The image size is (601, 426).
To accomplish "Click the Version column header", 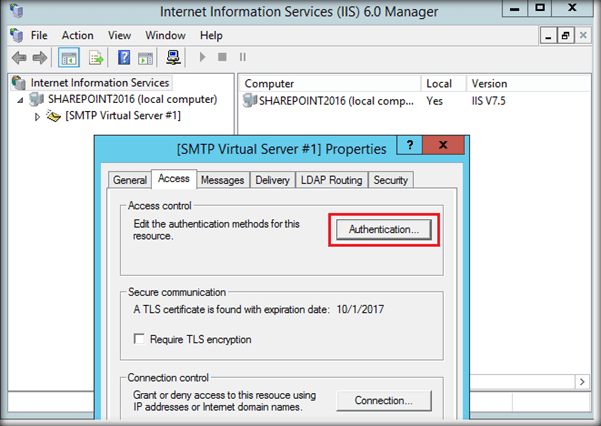I will click(x=489, y=84).
